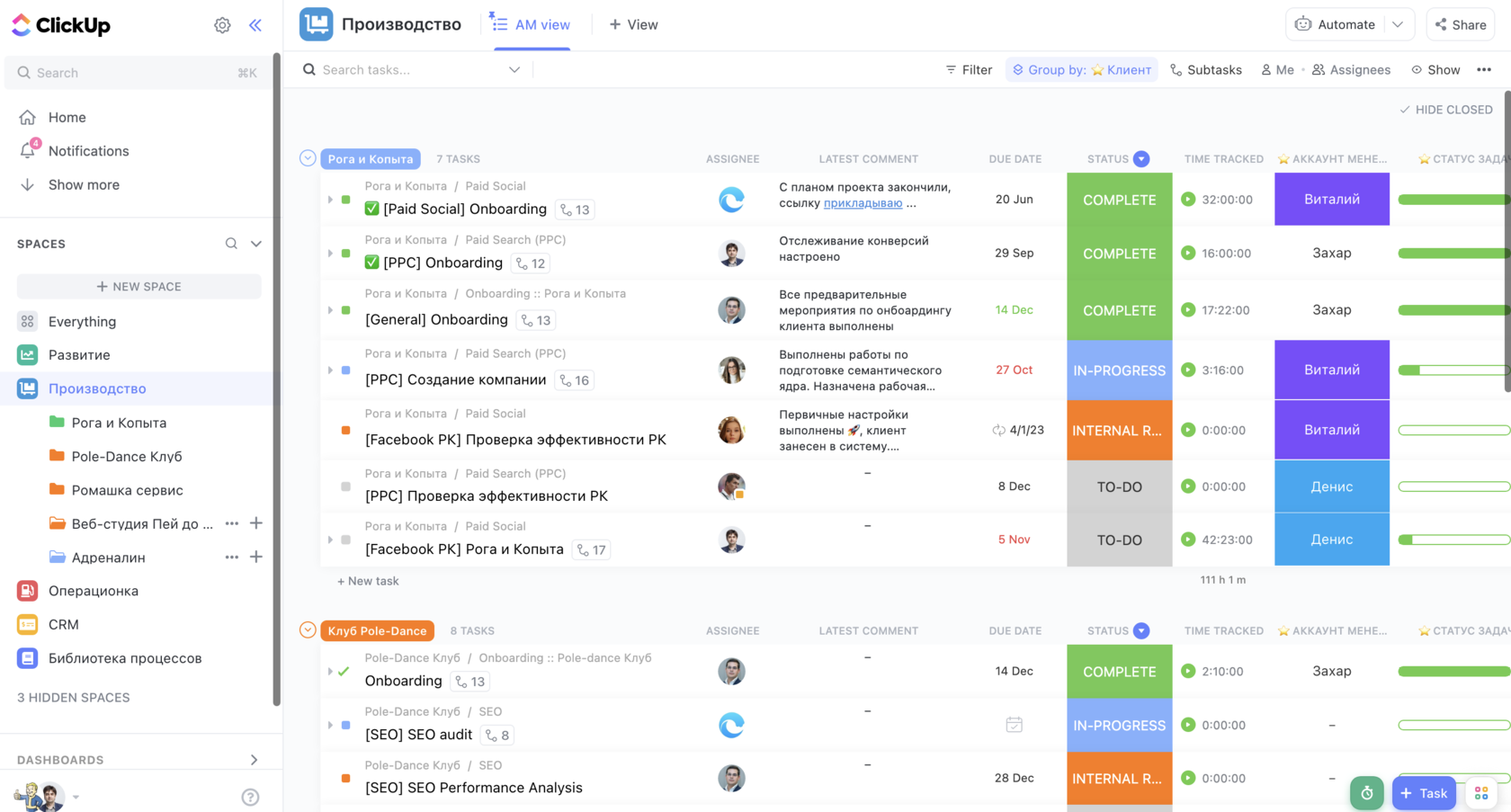Change status square of [General] Onboarding
Image resolution: width=1511 pixels, height=812 pixels.
pyautogui.click(x=345, y=310)
